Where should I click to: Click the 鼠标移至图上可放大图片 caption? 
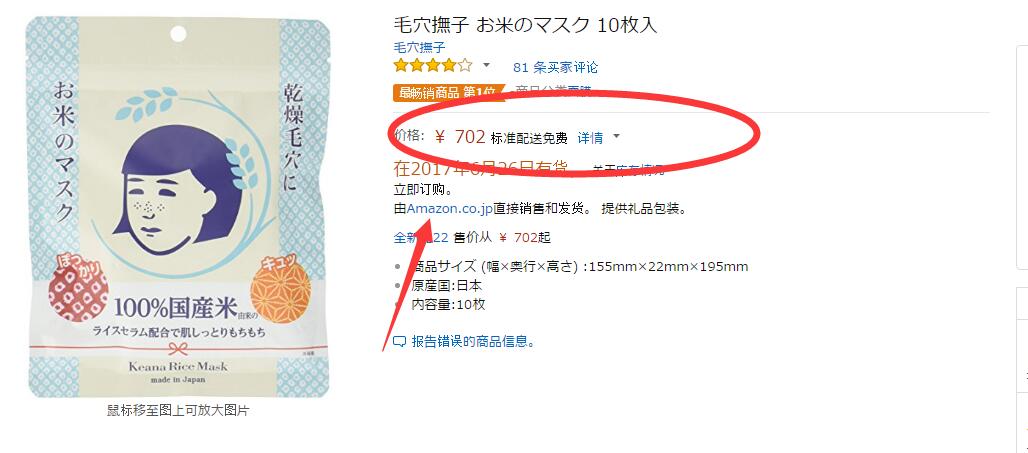tap(178, 411)
